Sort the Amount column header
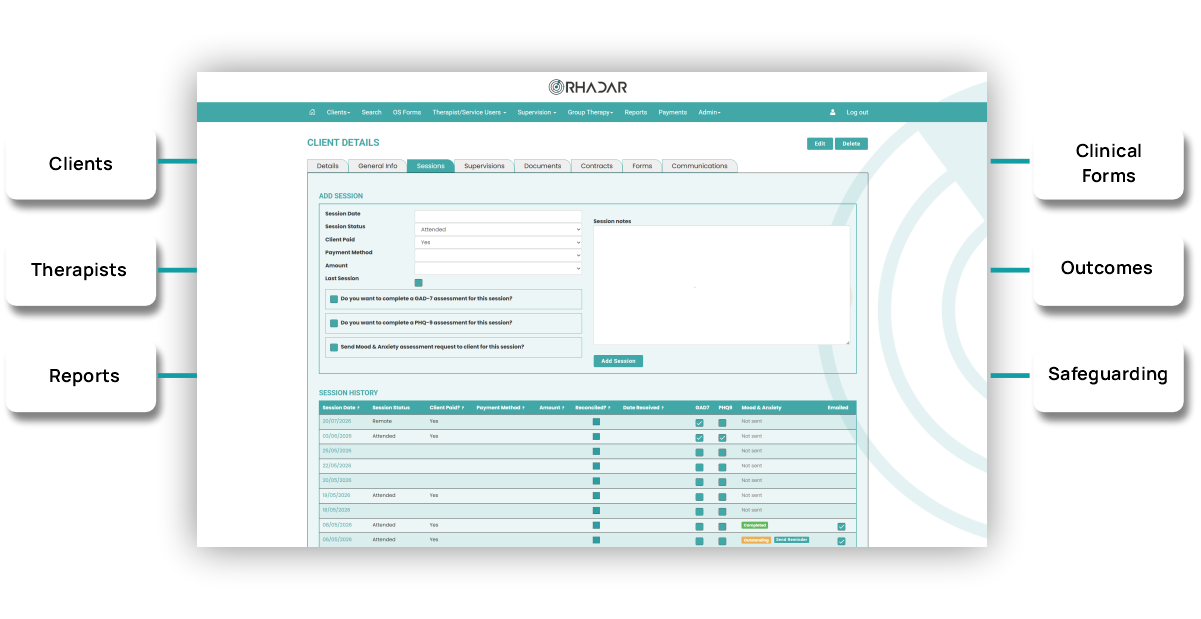 pyautogui.click(x=550, y=408)
